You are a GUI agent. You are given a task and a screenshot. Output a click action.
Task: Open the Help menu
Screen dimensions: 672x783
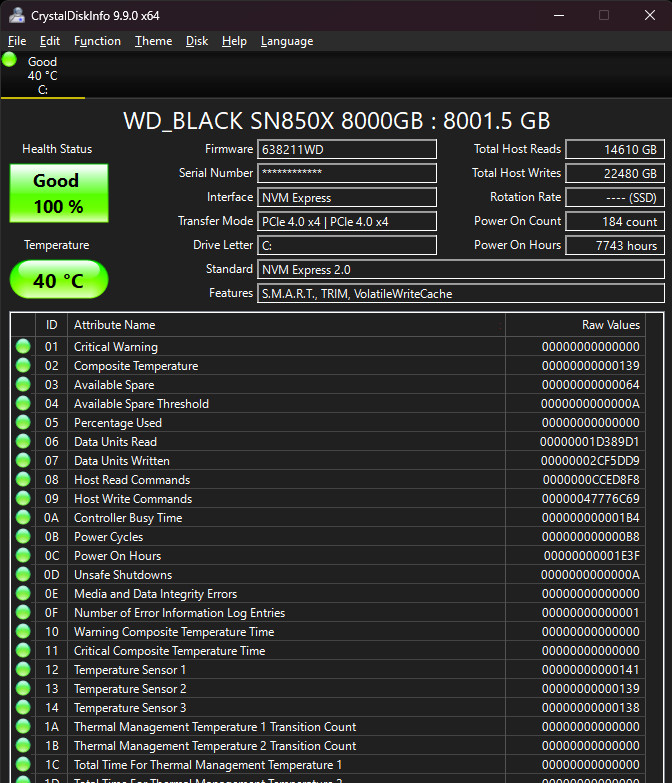tap(234, 41)
